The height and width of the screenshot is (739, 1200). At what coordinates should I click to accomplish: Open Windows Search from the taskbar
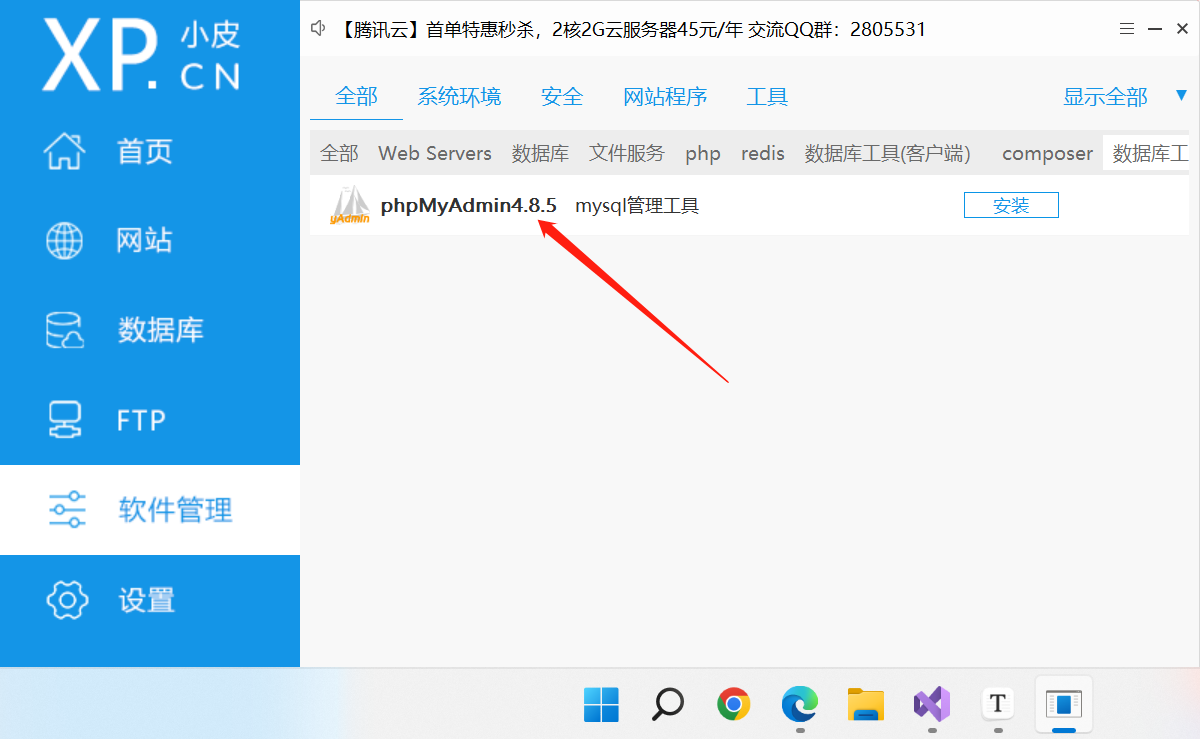(x=667, y=705)
